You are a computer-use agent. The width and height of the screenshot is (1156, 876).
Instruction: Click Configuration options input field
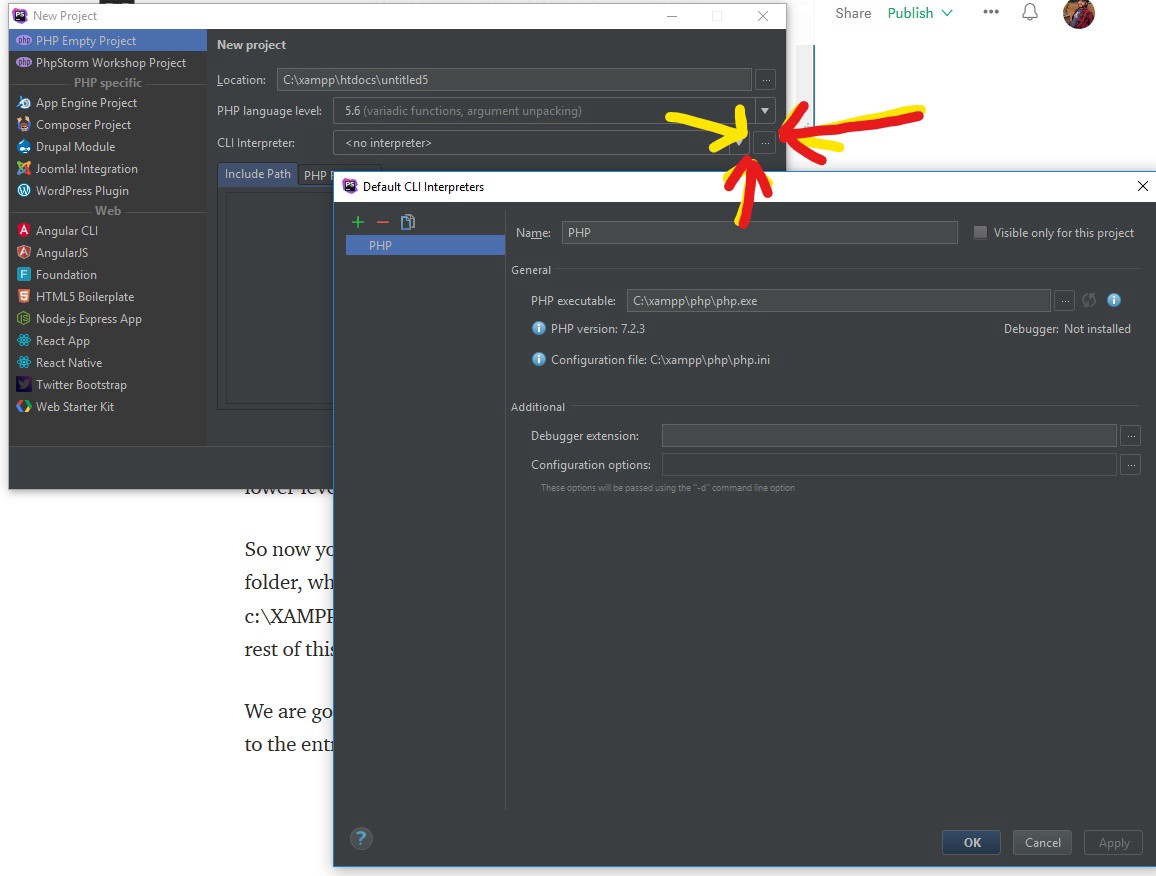pyautogui.click(x=889, y=465)
